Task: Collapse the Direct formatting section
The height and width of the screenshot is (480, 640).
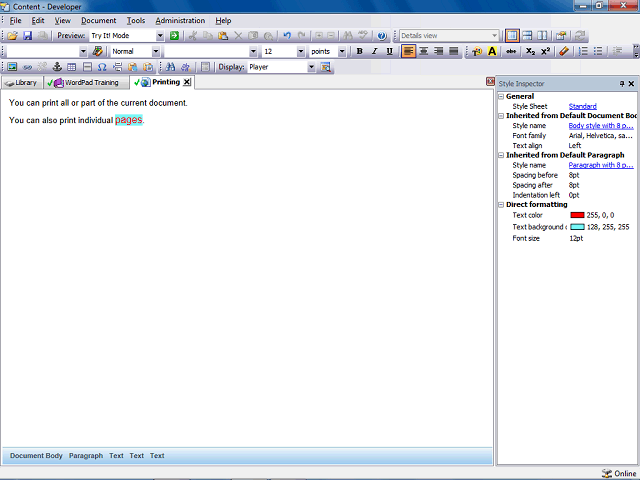Action: click(501, 205)
